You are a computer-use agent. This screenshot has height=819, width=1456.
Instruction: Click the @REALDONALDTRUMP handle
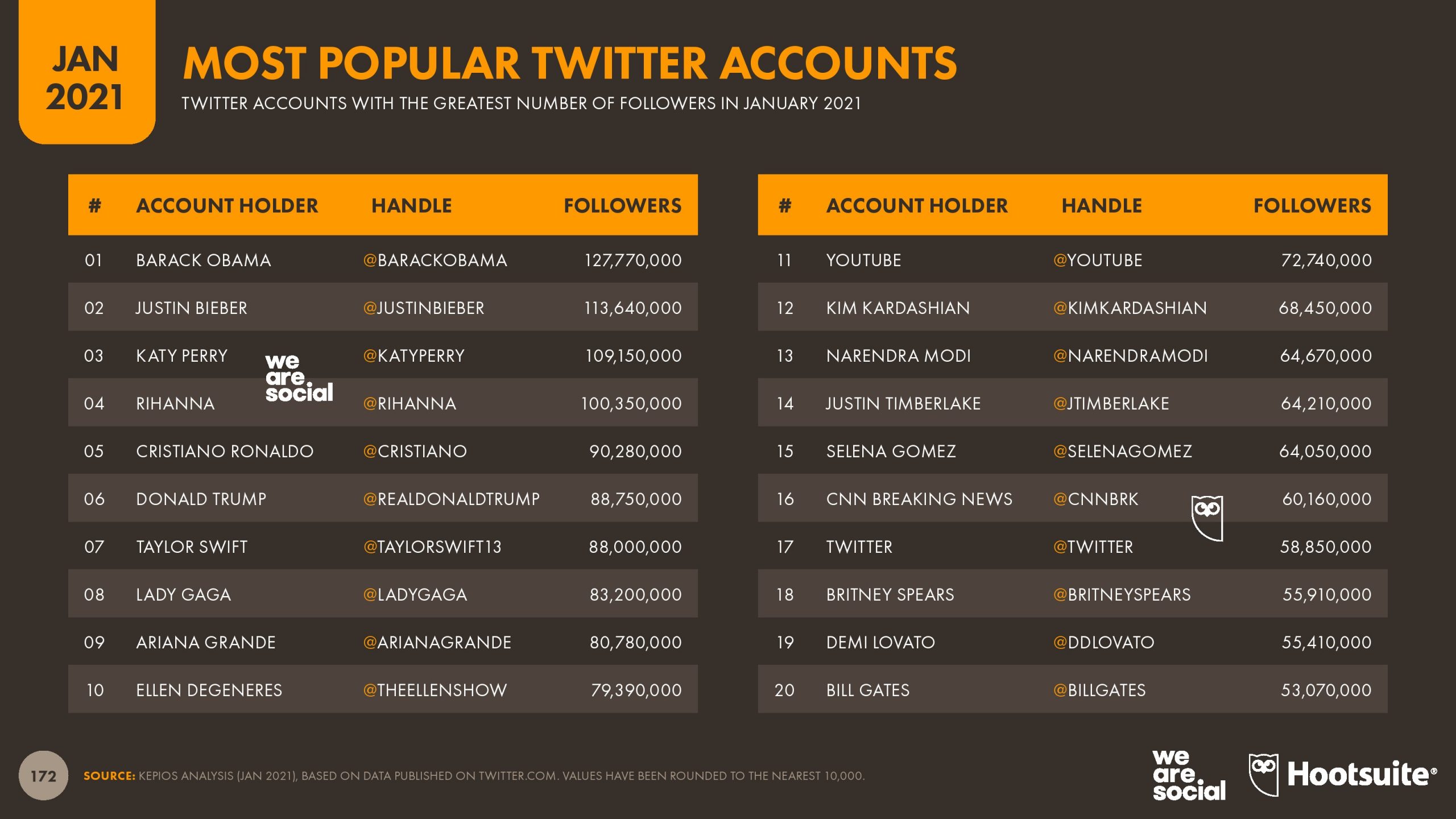coord(451,499)
